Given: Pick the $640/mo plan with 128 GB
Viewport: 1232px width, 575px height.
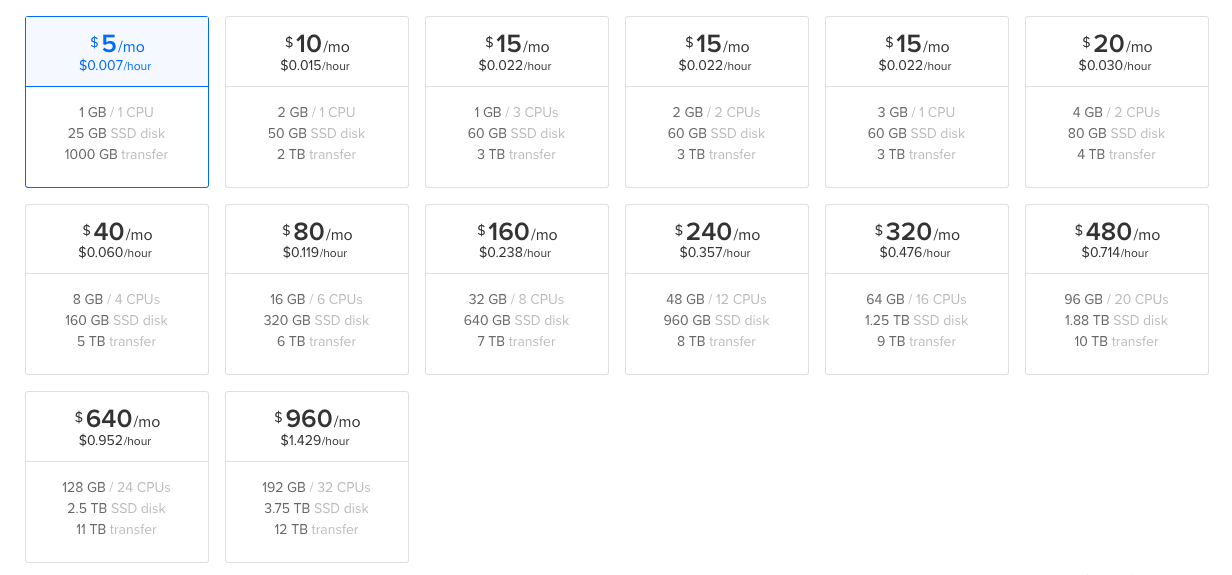Looking at the screenshot, I should tap(117, 476).
